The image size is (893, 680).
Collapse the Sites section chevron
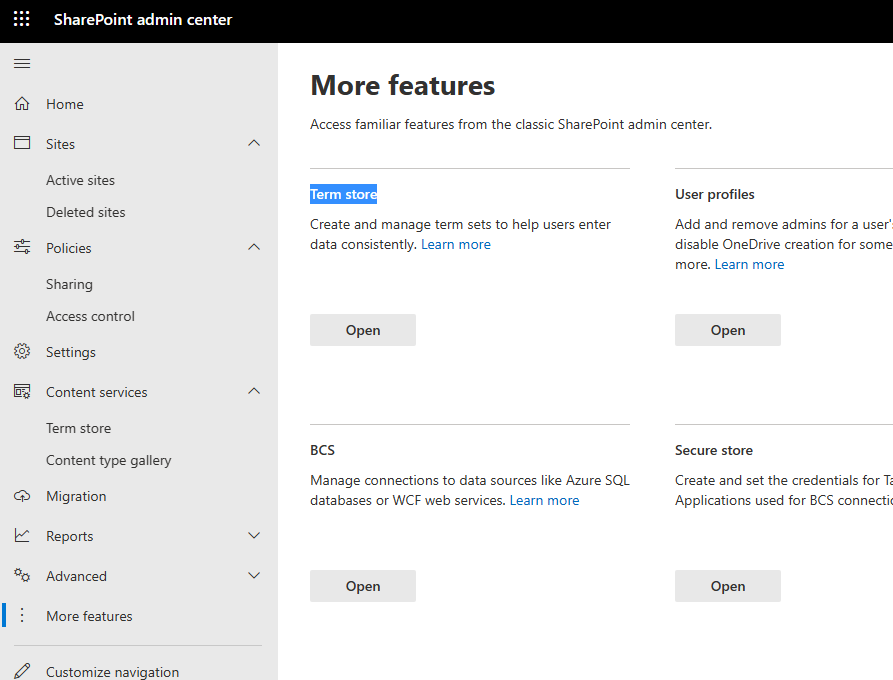[x=254, y=143]
